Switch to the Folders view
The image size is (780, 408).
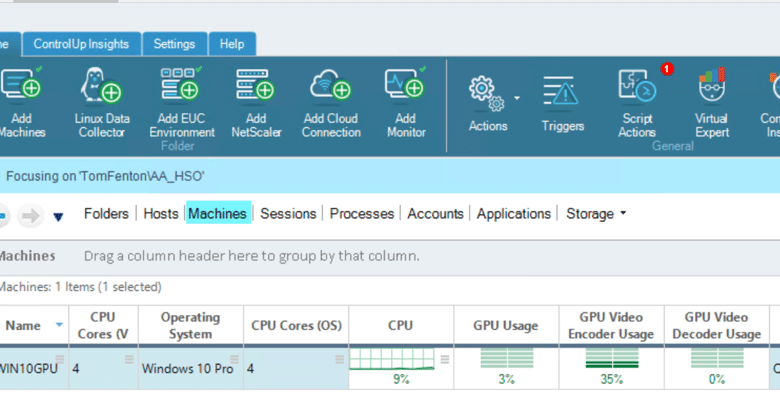point(106,213)
